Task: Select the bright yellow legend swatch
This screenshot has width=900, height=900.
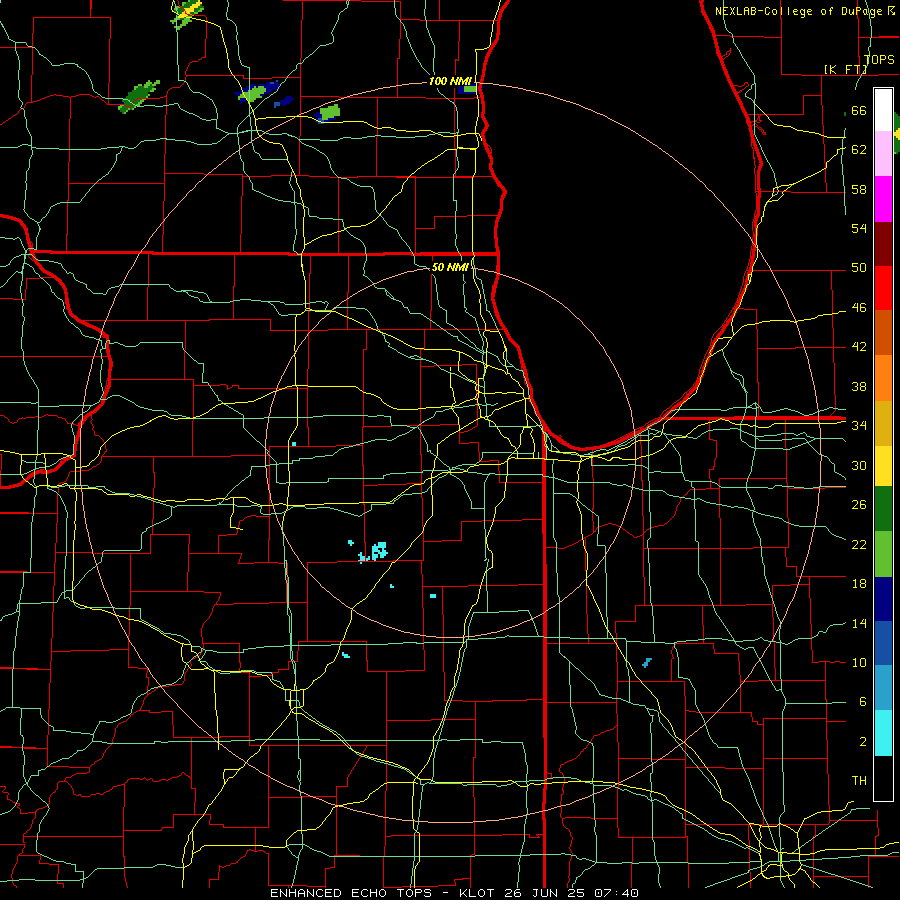Action: point(883,465)
